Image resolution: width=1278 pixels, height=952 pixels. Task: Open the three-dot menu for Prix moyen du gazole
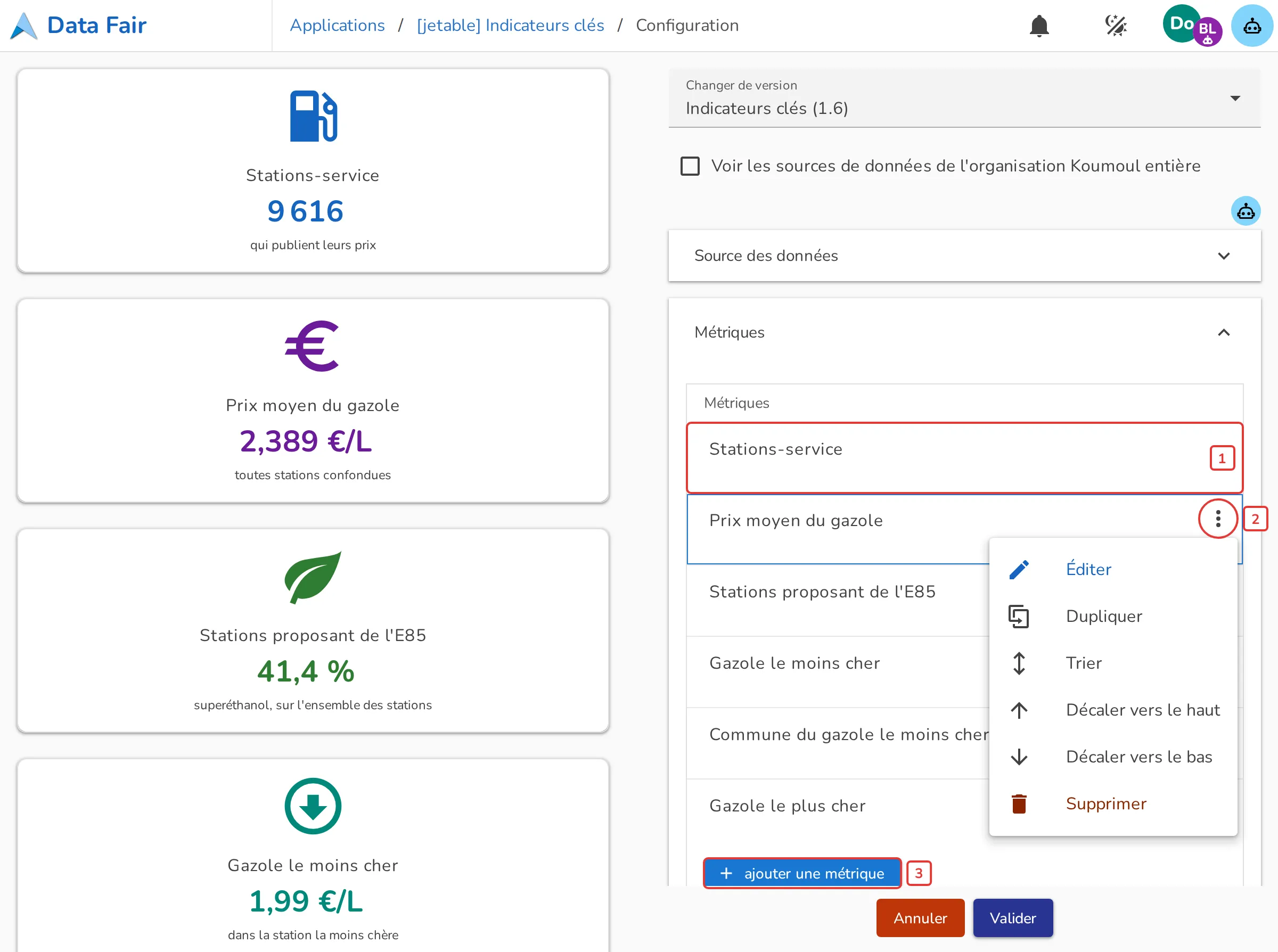[1217, 519]
